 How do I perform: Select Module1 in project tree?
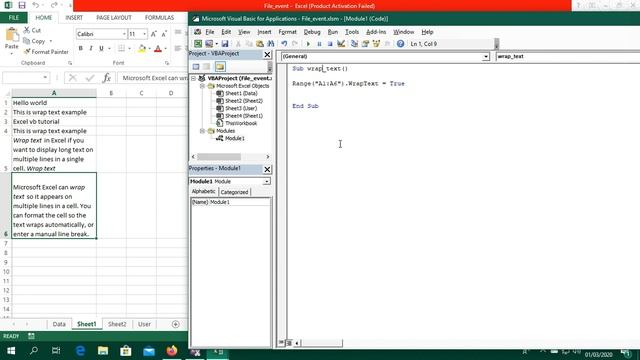pos(234,138)
